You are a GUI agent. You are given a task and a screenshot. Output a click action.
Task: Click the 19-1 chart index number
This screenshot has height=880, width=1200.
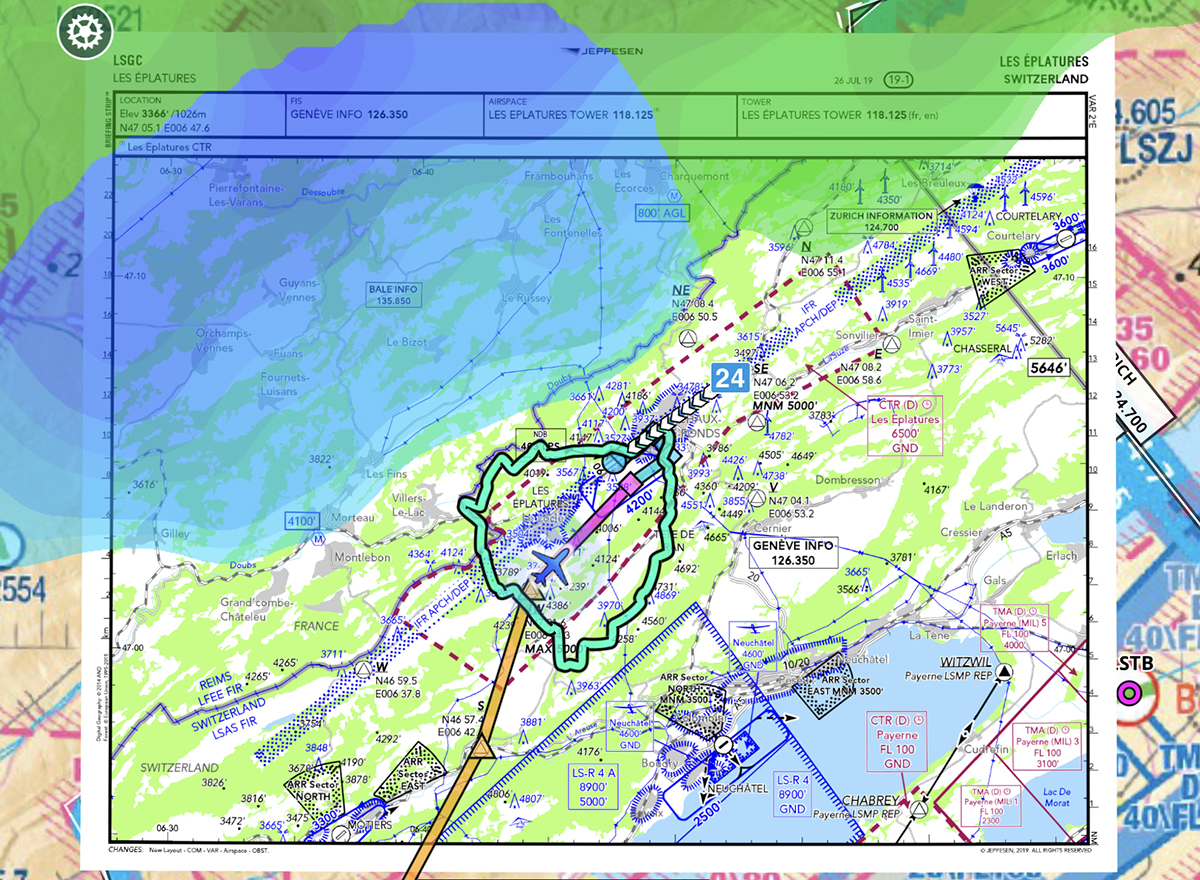tap(897, 79)
